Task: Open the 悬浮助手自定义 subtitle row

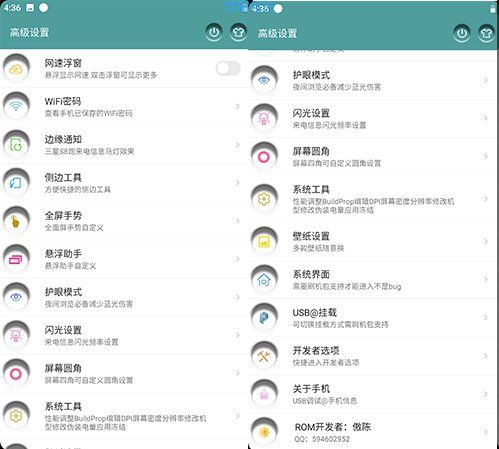Action: pos(70,266)
